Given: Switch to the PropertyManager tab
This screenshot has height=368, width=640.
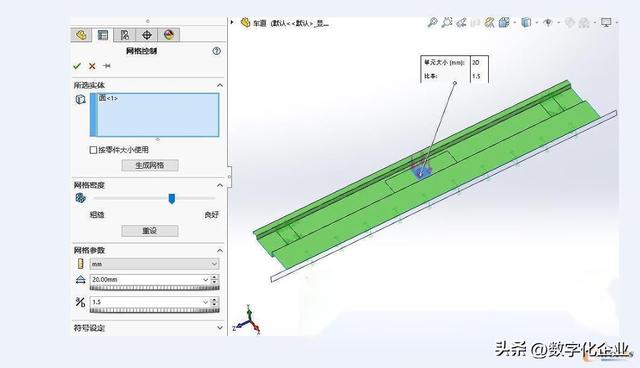Looking at the screenshot, I should click(x=102, y=35).
